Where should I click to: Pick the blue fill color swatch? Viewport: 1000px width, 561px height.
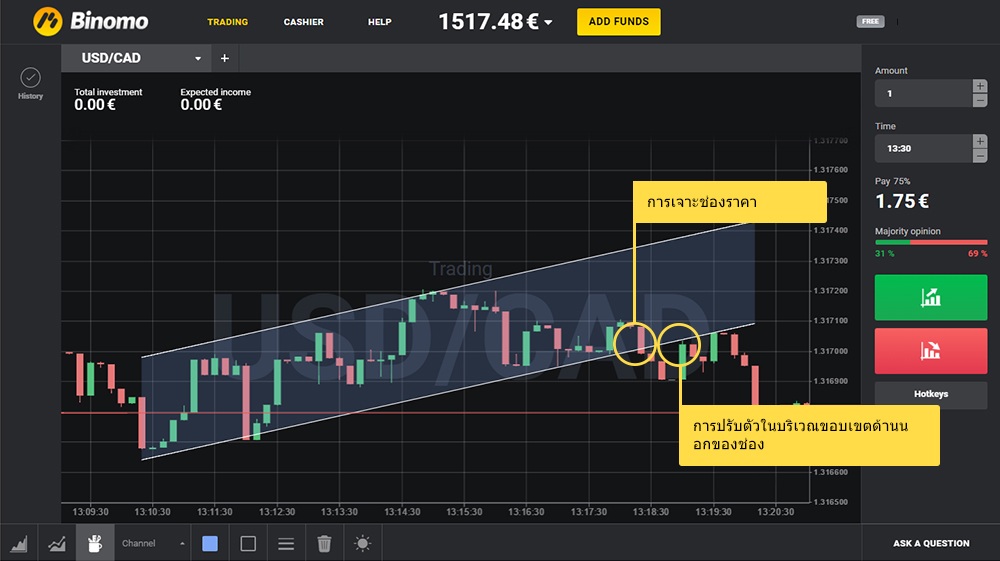(210, 543)
